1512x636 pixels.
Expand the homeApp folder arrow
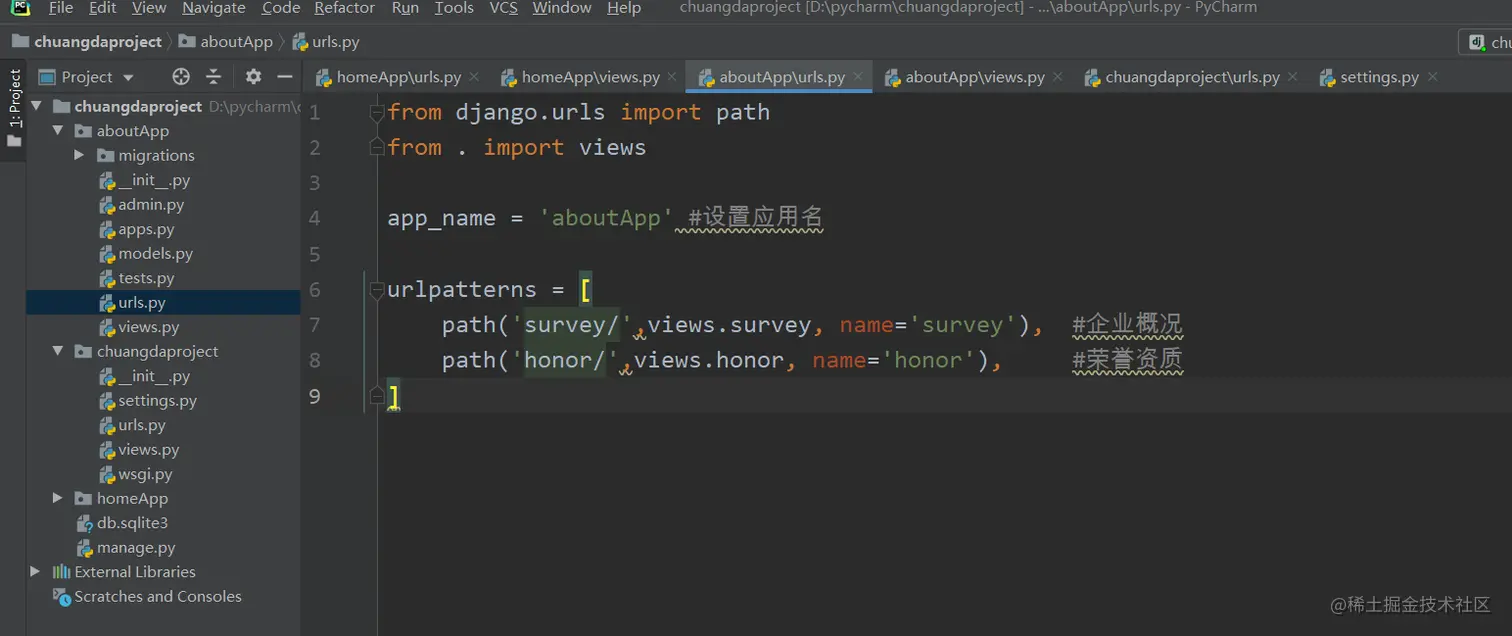tap(58, 499)
